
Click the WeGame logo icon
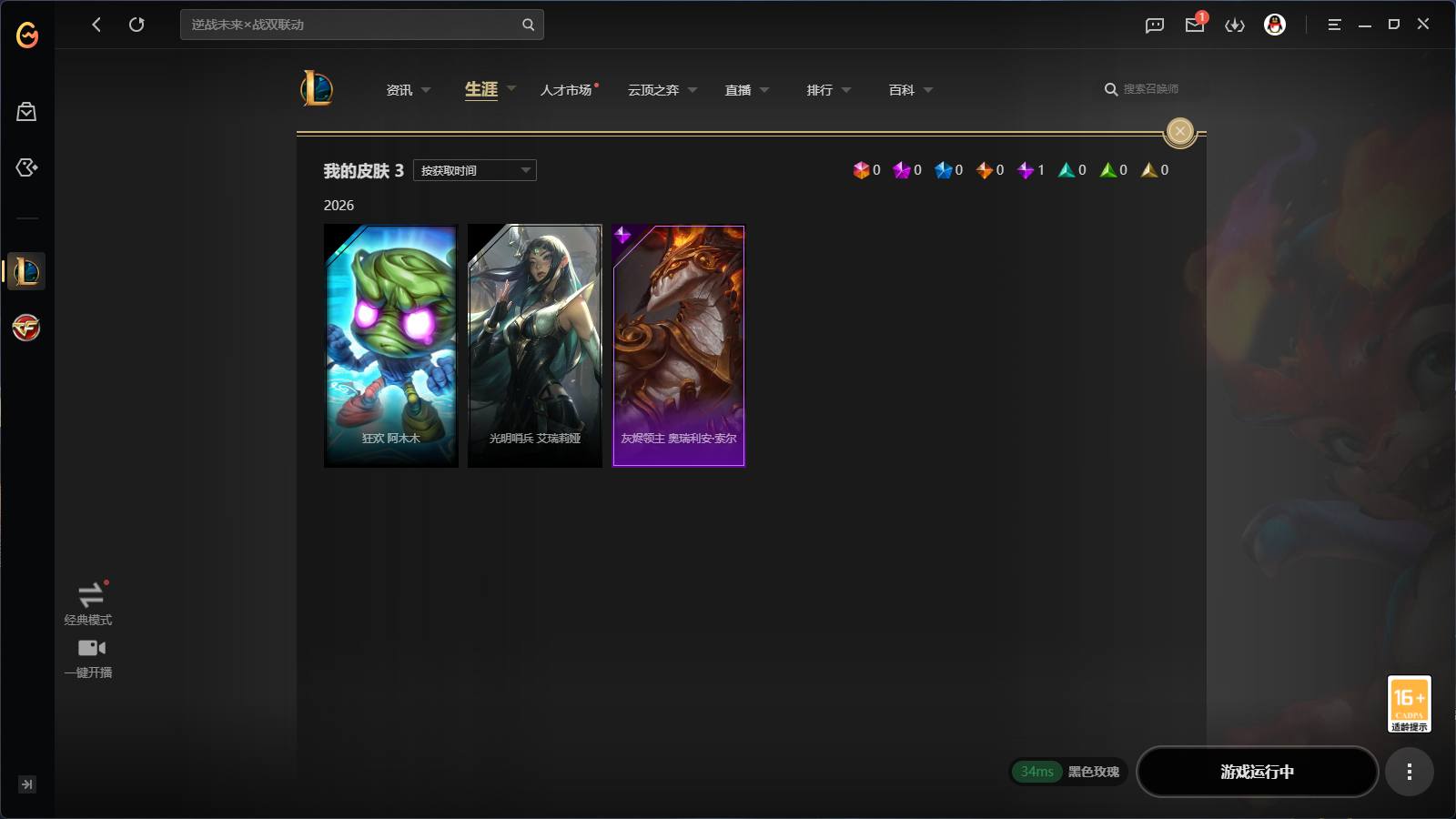(x=27, y=35)
